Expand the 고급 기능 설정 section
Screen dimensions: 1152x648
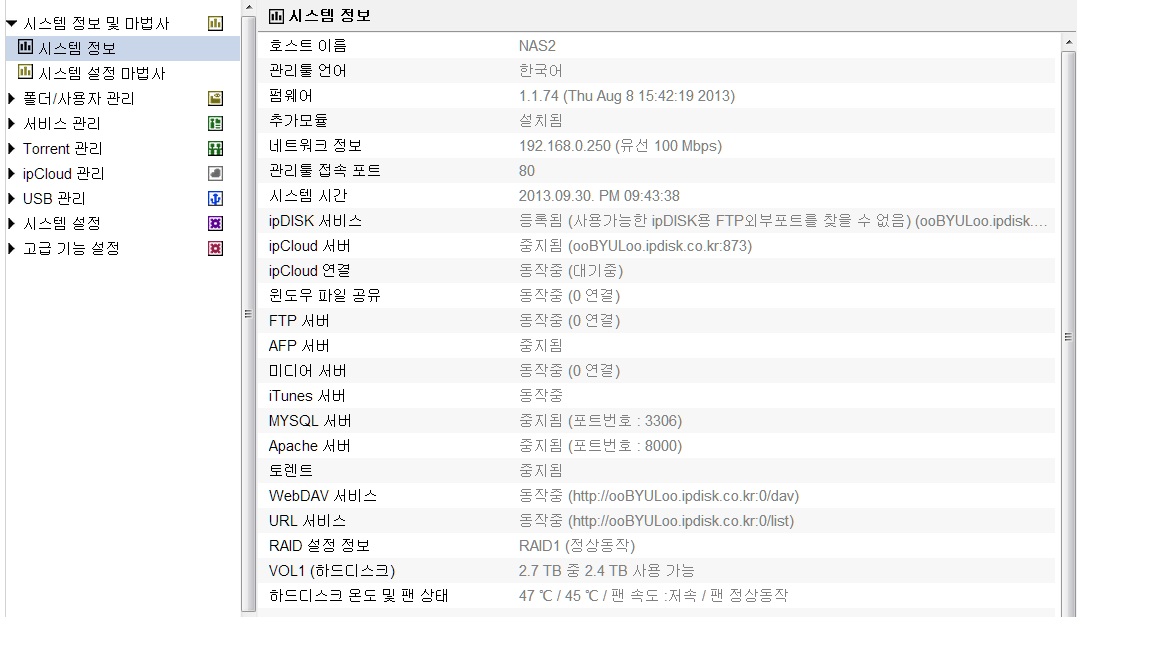point(11,248)
